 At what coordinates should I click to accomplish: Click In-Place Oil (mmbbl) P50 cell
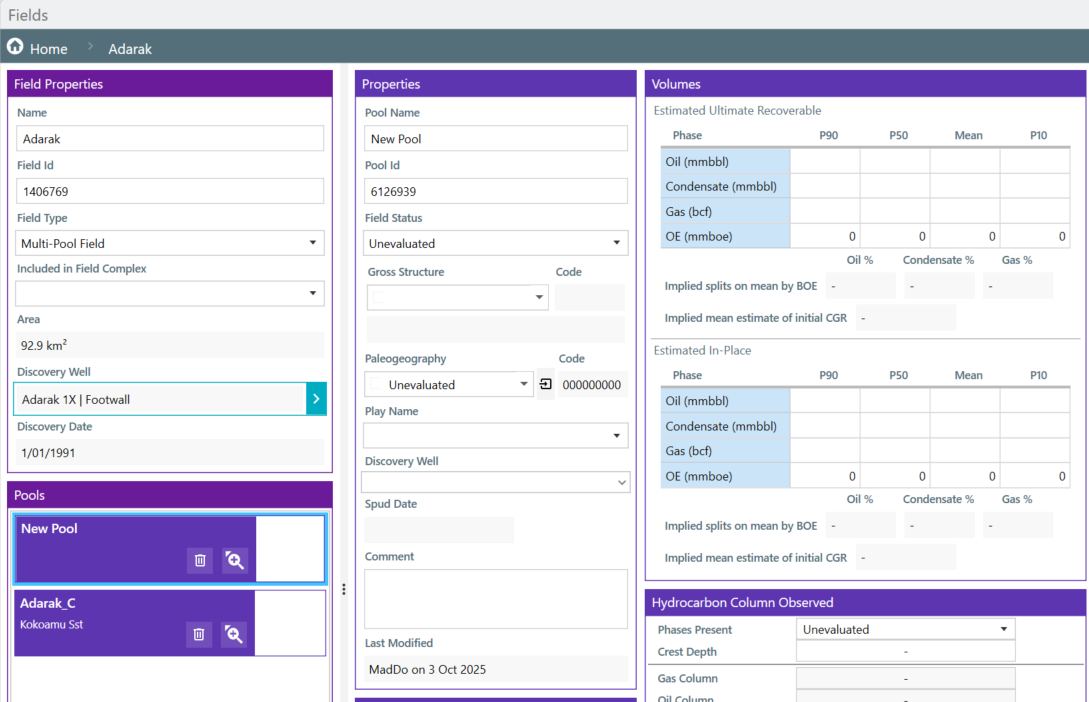(895, 401)
